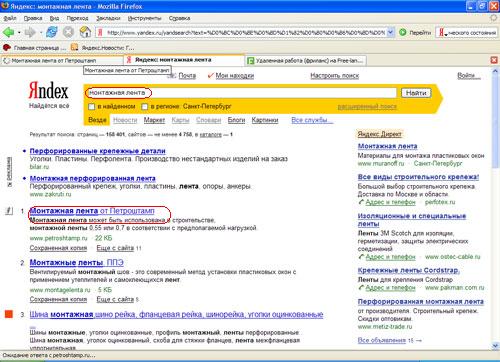The height and width of the screenshot is (362, 500).
Task: Click into the Yandex search query field
Action: click(x=241, y=93)
